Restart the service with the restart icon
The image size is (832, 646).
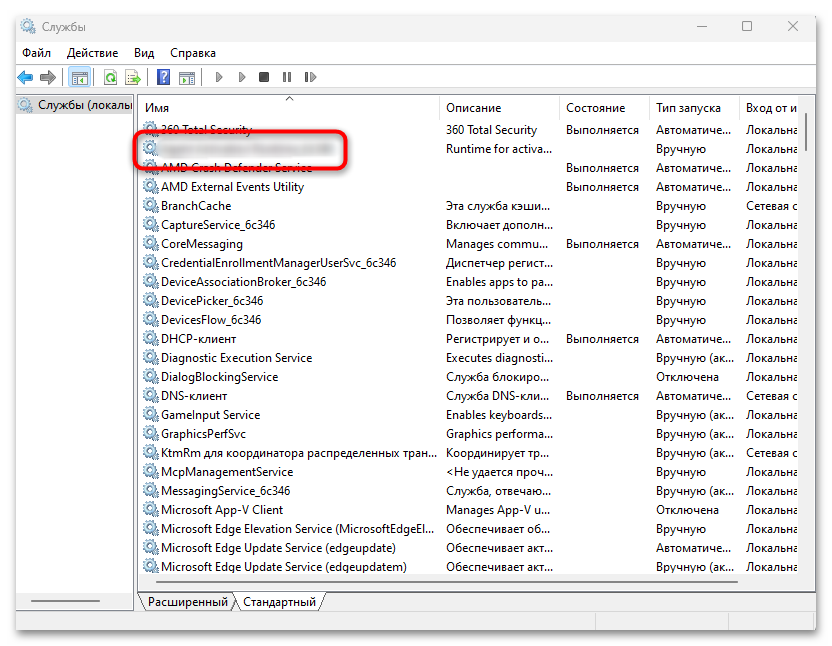click(310, 77)
